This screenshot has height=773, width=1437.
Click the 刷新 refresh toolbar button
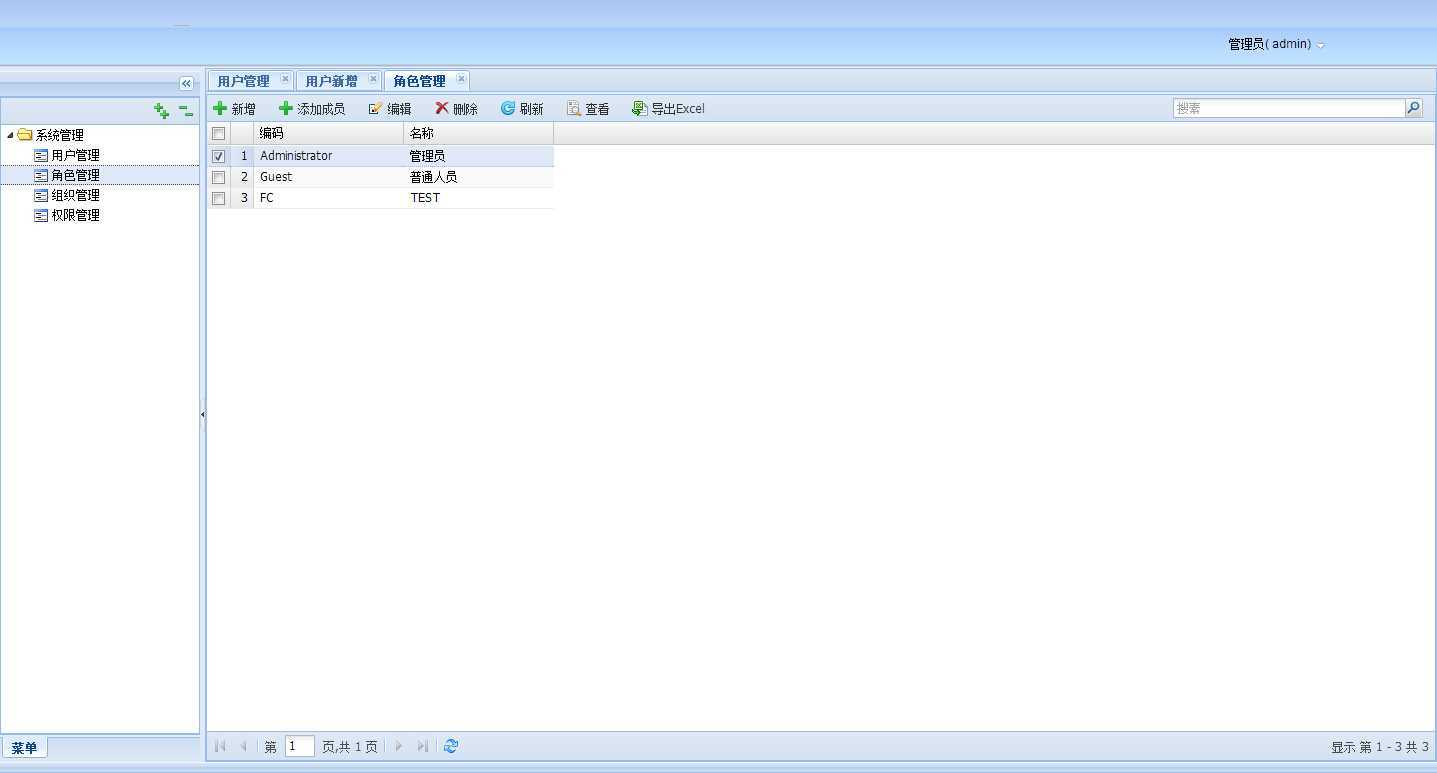tap(522, 108)
